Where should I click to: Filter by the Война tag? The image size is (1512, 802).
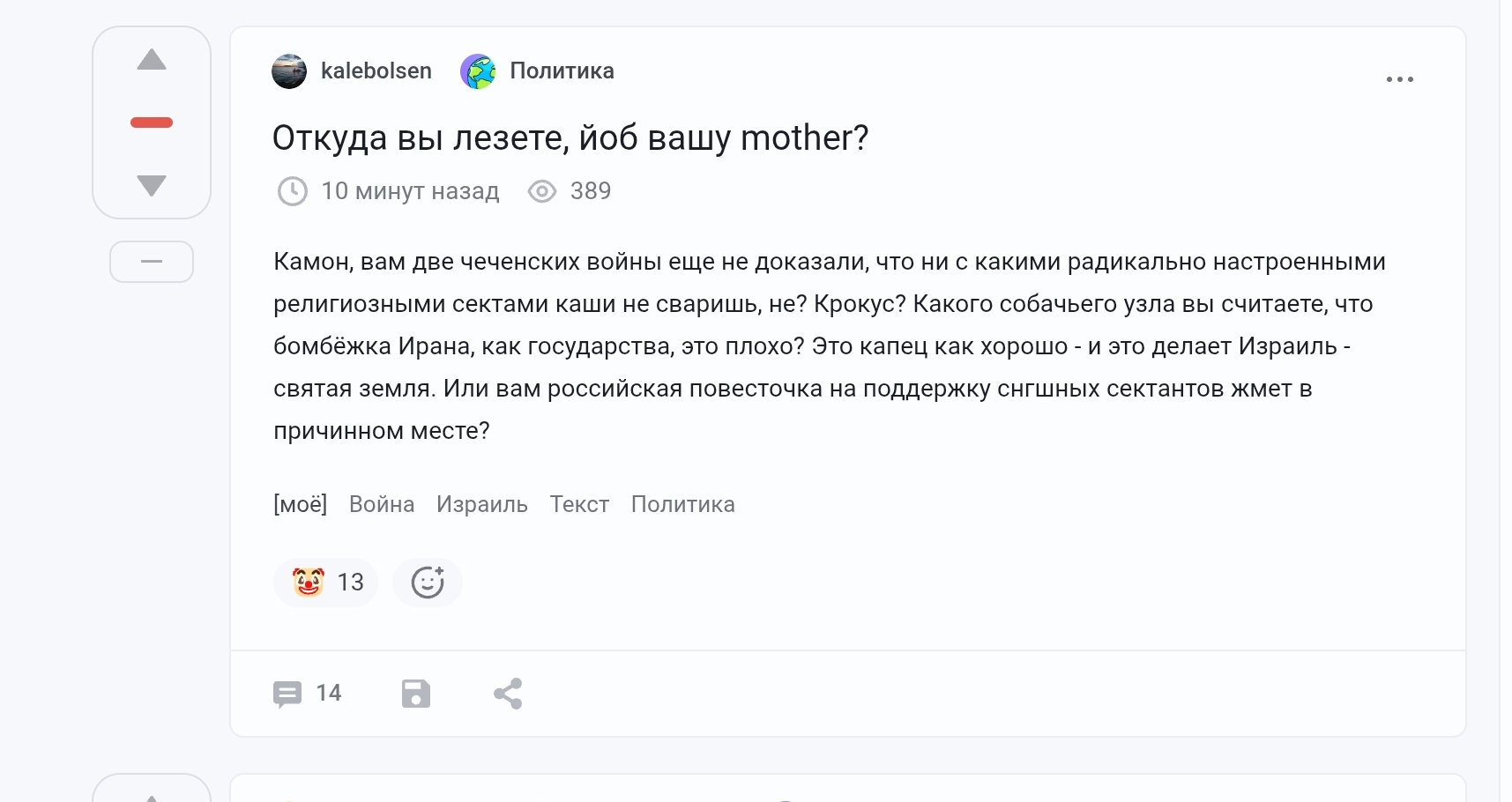[x=382, y=504]
